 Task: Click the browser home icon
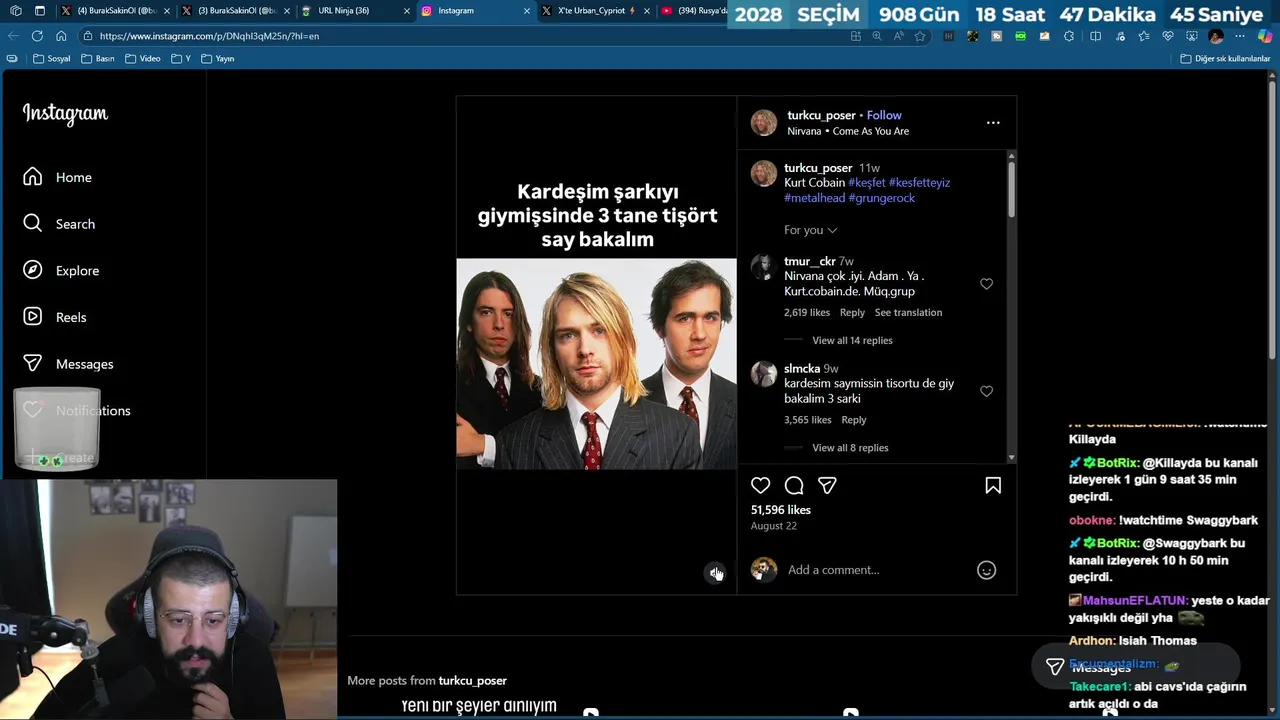coord(61,36)
